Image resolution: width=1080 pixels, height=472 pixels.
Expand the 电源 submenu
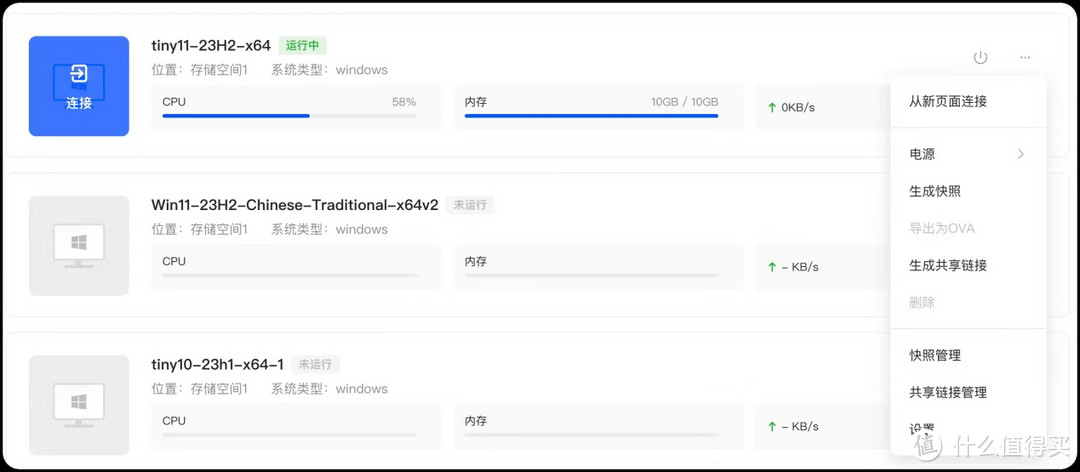968,154
